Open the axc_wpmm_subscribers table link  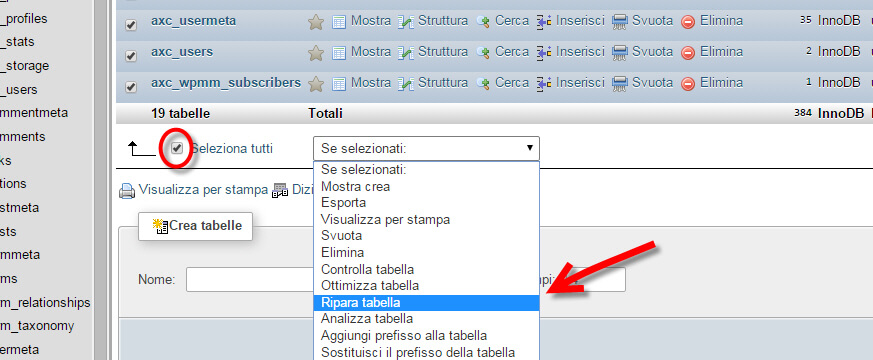point(225,83)
